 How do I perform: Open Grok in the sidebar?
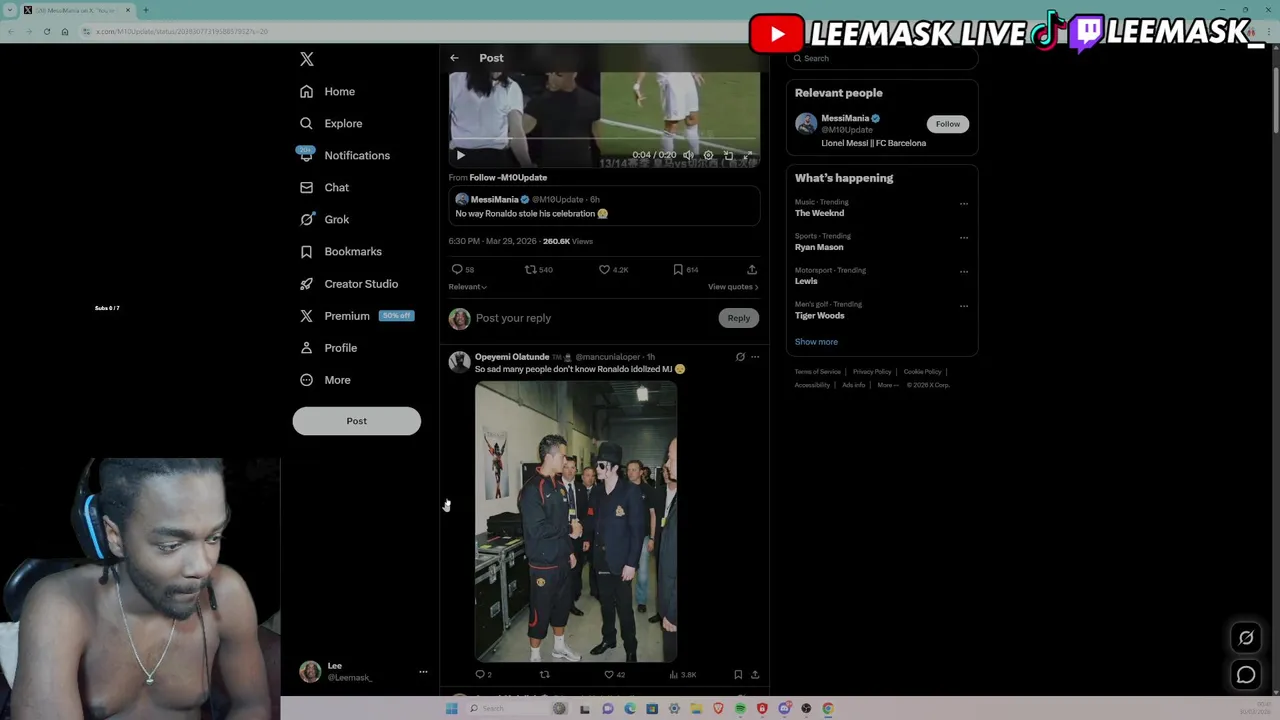[324, 220]
